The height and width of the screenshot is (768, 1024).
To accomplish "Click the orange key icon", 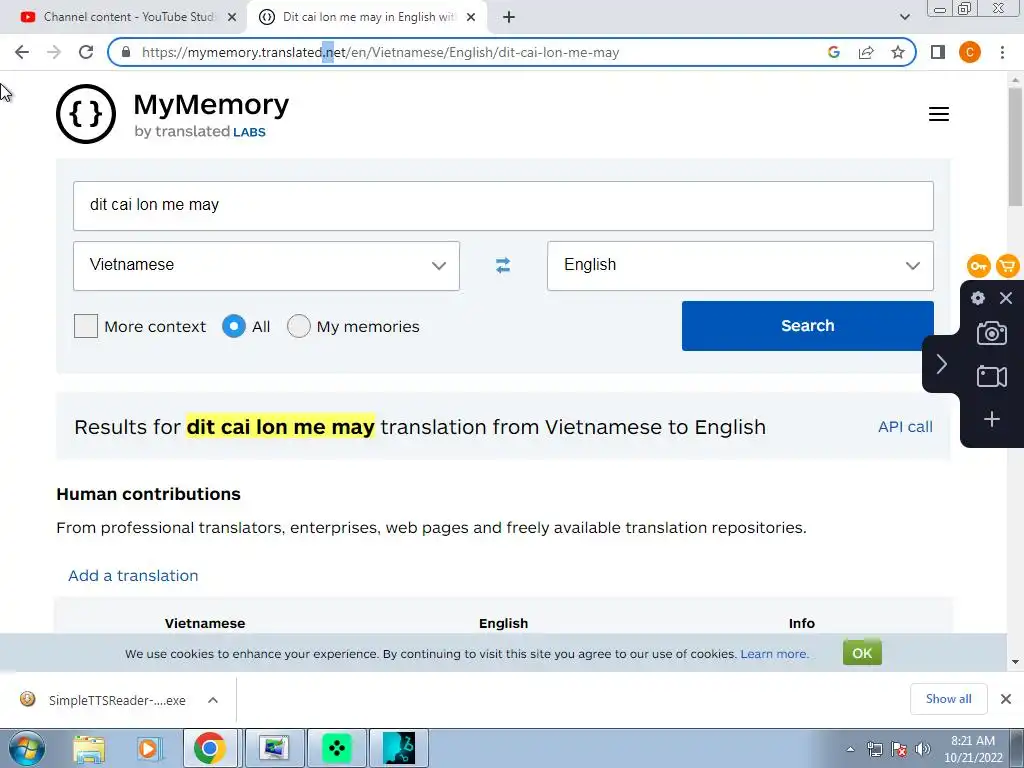I will click(978, 266).
